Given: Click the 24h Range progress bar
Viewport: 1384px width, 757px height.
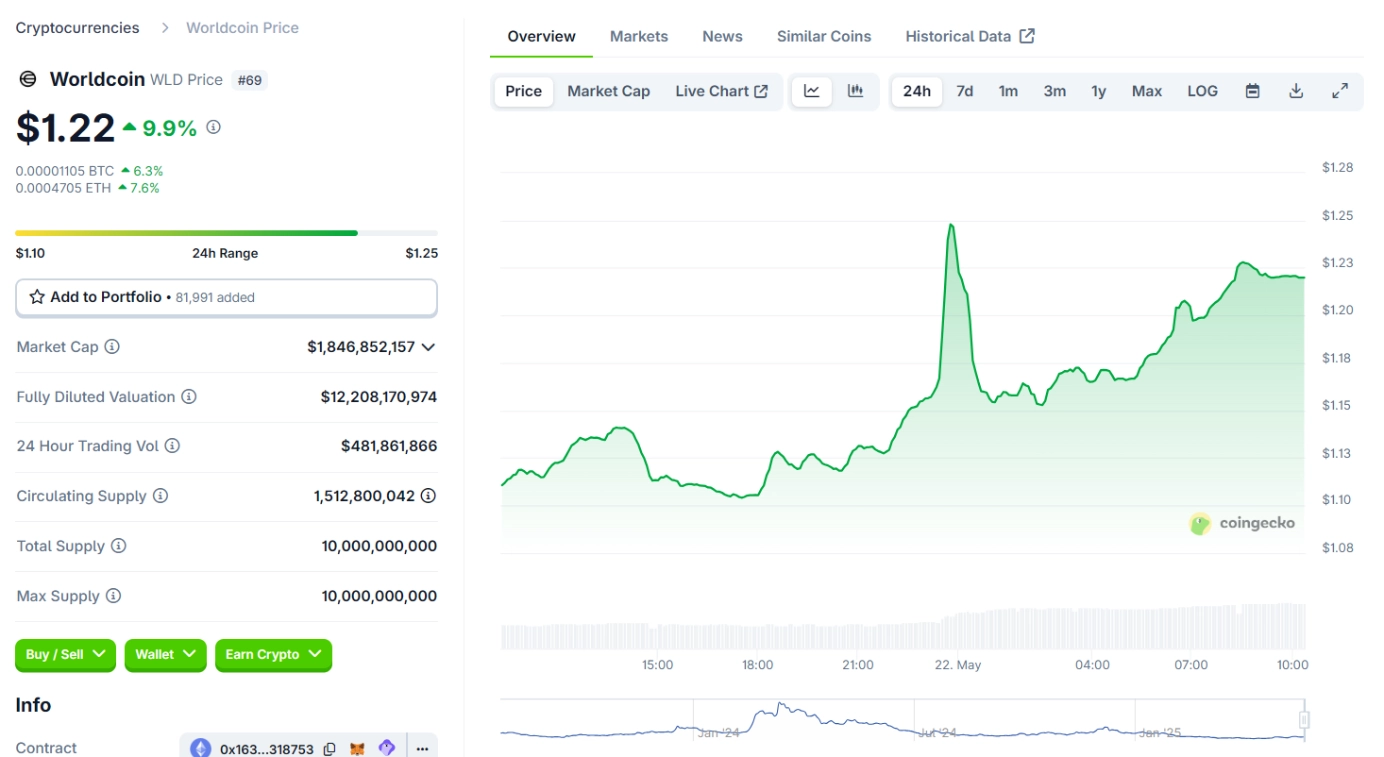Looking at the screenshot, I should (226, 233).
